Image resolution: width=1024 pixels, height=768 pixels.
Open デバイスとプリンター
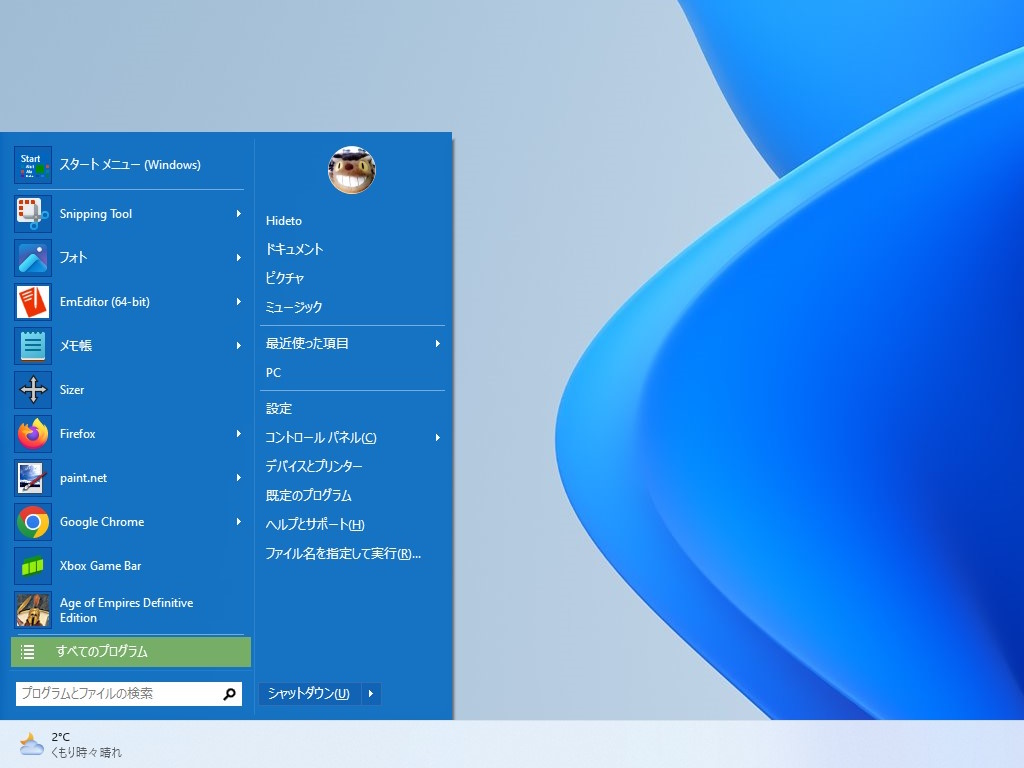pos(314,466)
